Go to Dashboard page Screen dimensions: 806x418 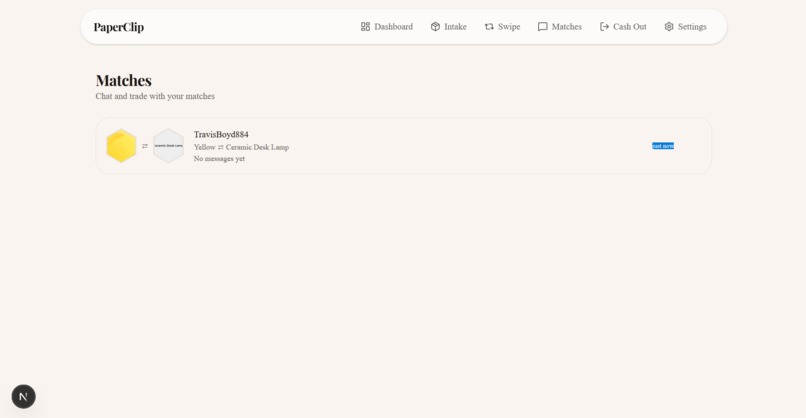[387, 27]
